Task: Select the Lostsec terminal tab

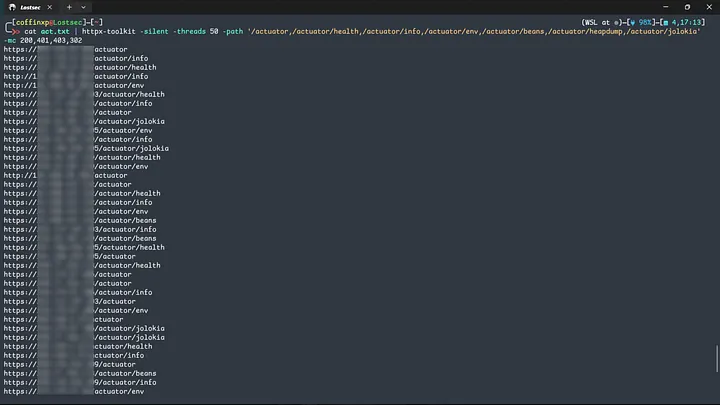Action: [30, 7]
